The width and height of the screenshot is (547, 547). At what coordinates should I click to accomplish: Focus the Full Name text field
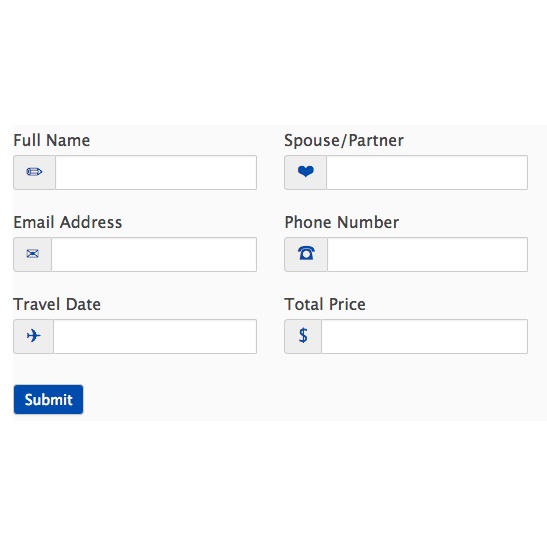click(156, 172)
